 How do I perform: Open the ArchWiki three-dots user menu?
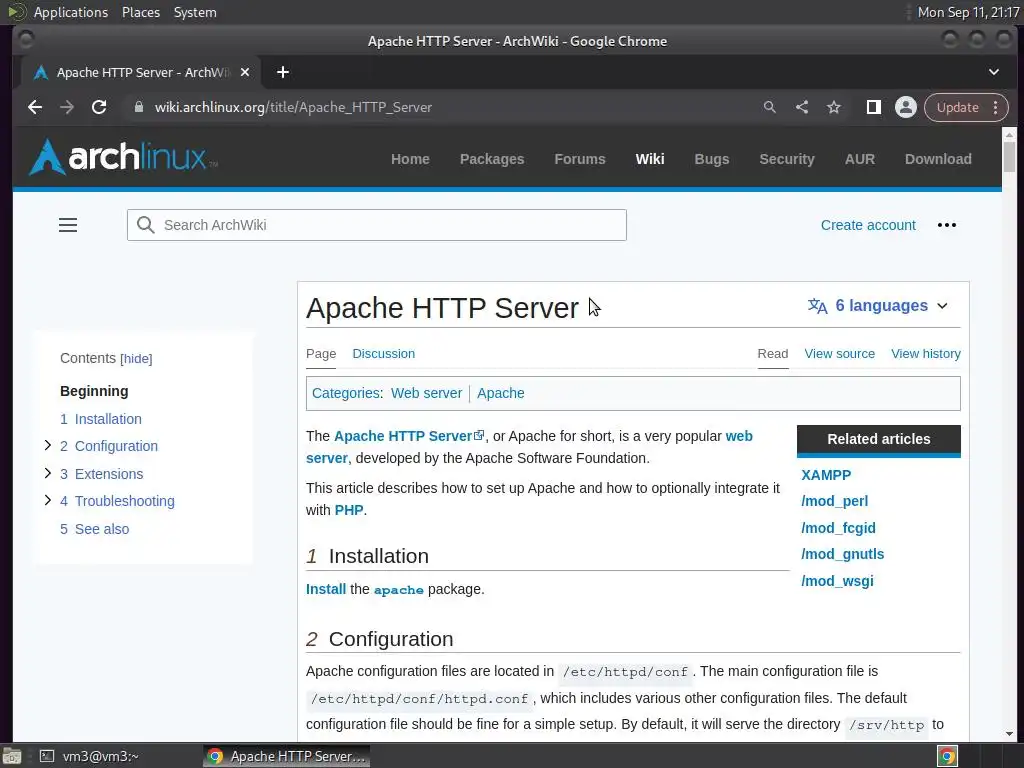[x=947, y=225]
